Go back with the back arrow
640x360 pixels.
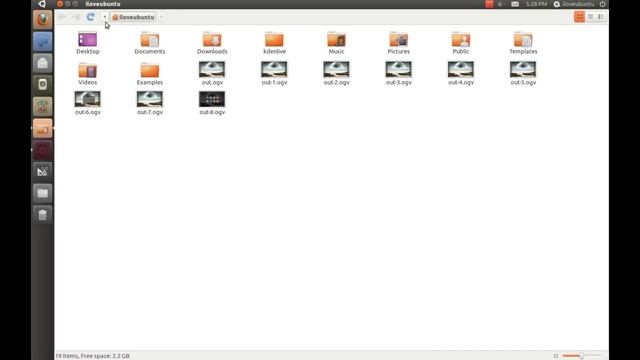tap(62, 17)
